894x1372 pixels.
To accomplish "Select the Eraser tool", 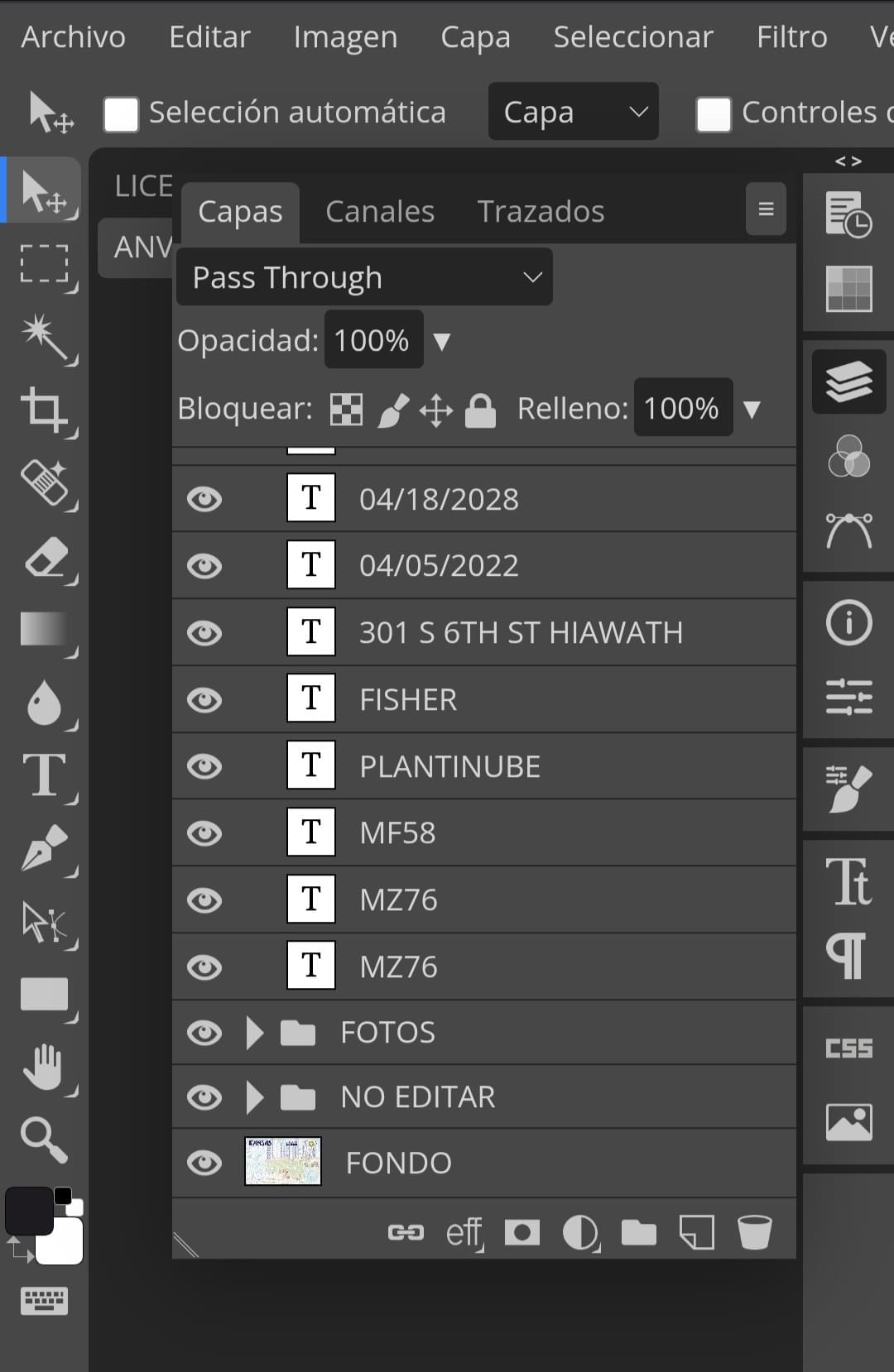I will 45,558.
